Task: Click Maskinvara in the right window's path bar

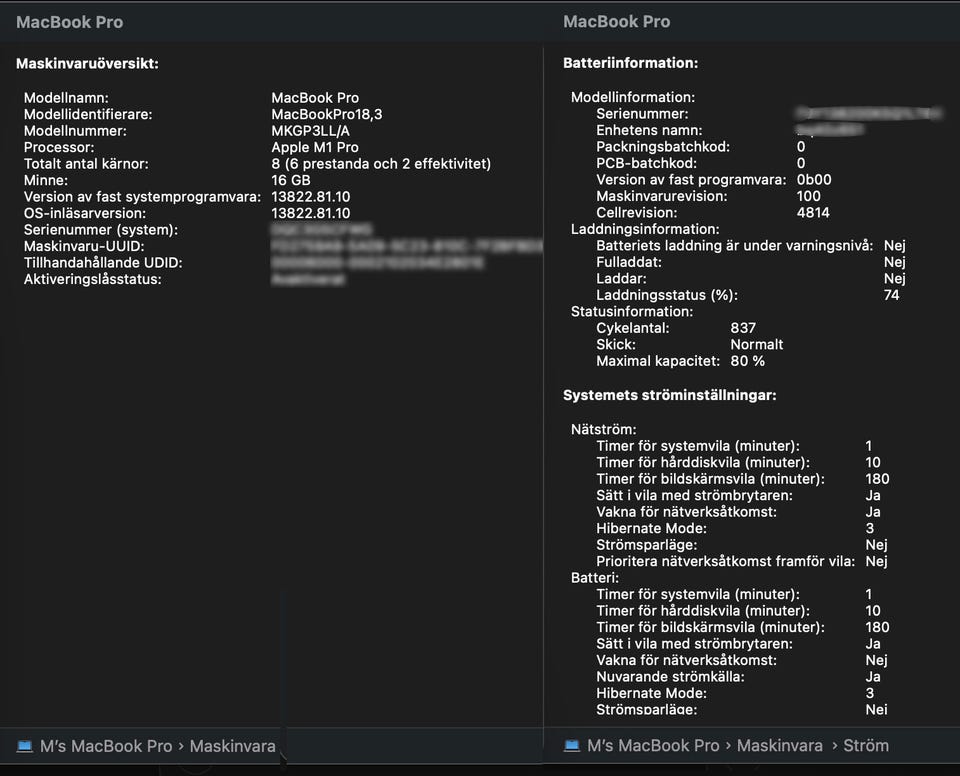Action: point(779,746)
